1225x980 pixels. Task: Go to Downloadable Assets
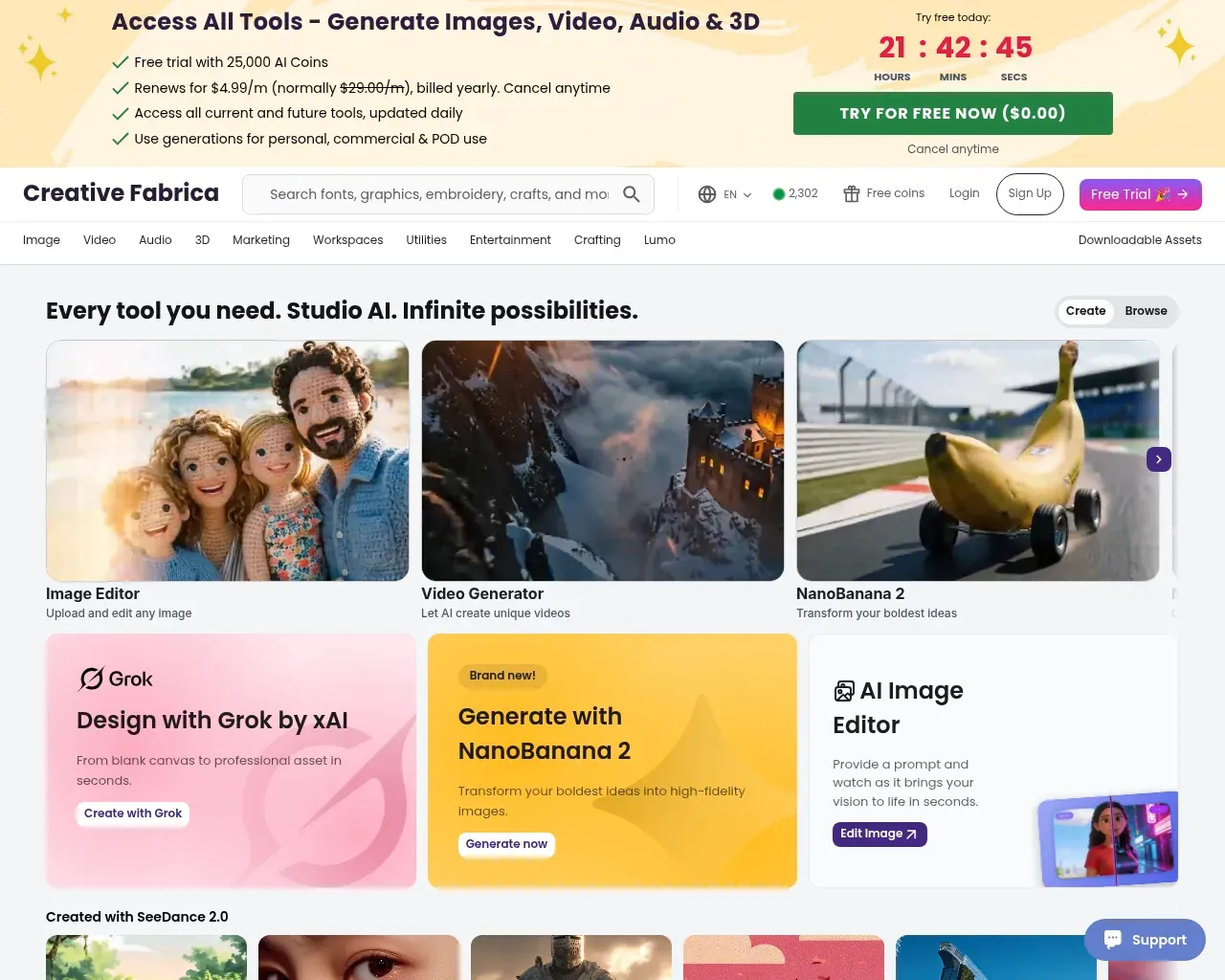click(1140, 240)
